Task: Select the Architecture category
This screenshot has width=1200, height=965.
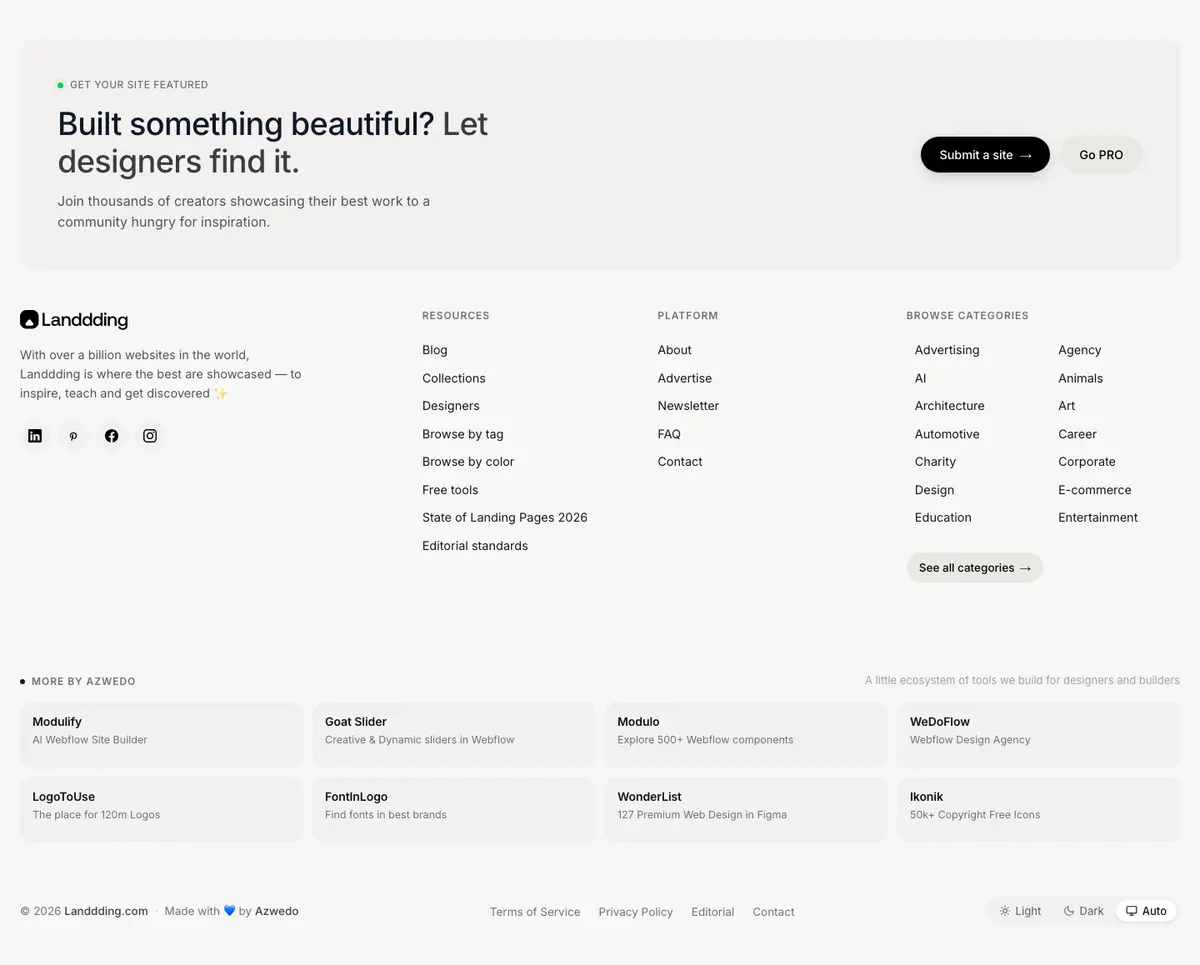Action: click(x=949, y=406)
